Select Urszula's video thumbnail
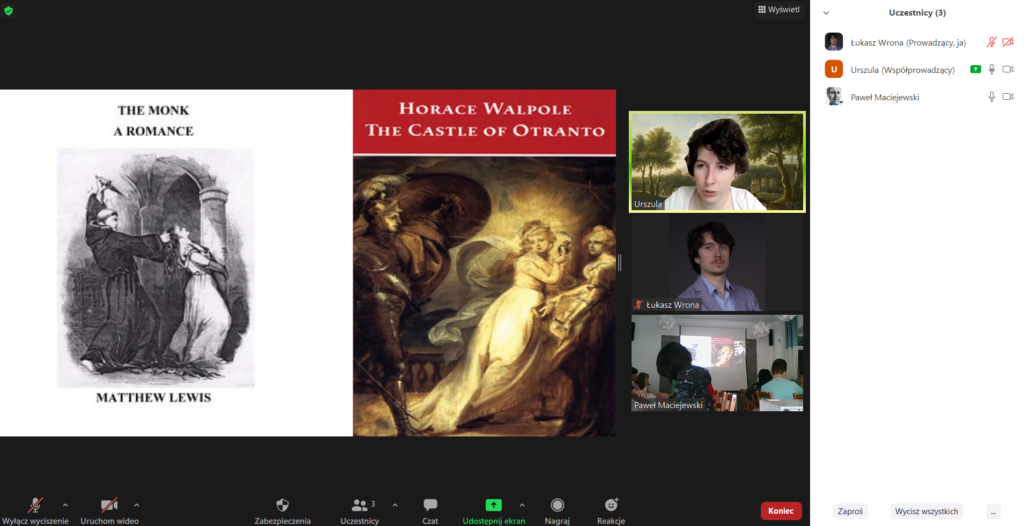This screenshot has height=526, width=1024. pyautogui.click(x=716, y=161)
